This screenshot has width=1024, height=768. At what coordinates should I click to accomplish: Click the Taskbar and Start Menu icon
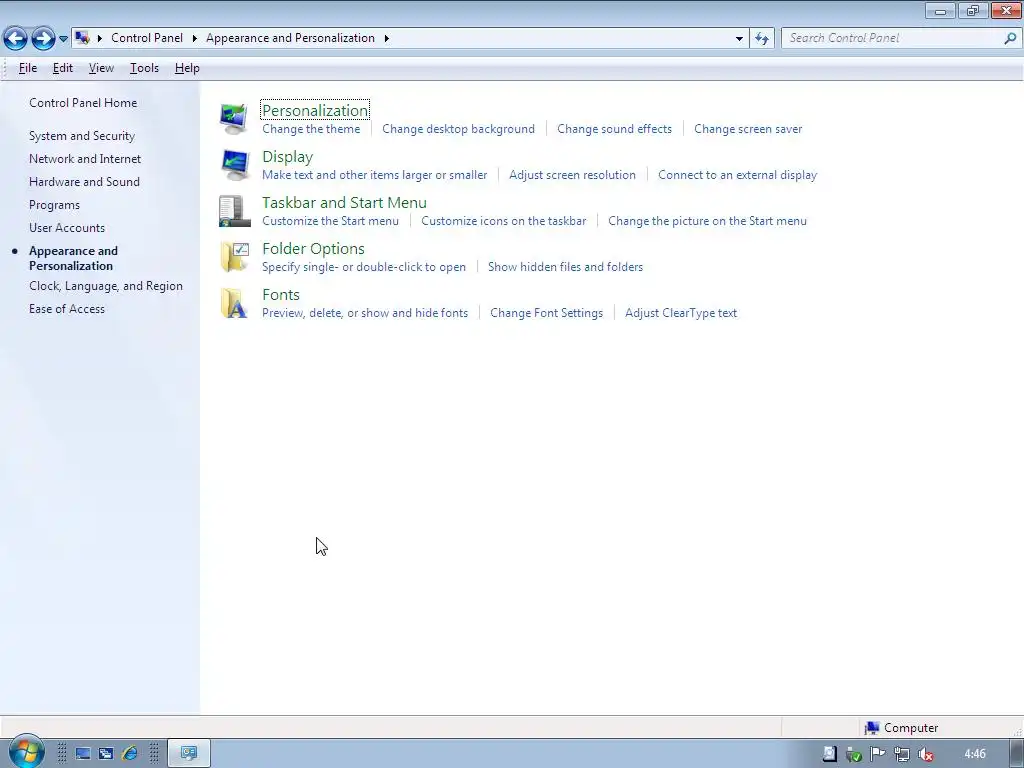click(x=234, y=211)
